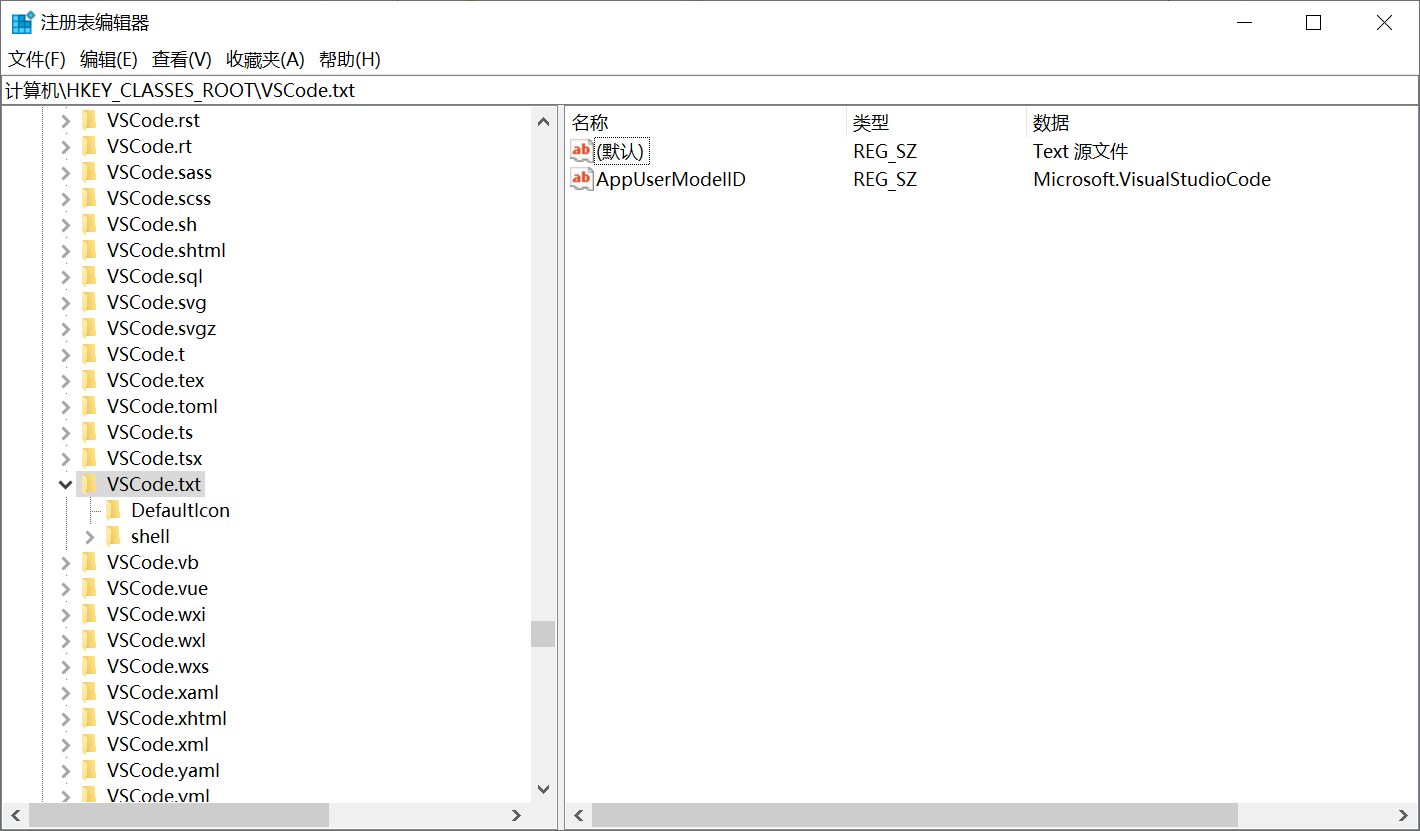The image size is (1420, 831).
Task: Click the folder icon next to VSCode.sql
Action: point(89,276)
